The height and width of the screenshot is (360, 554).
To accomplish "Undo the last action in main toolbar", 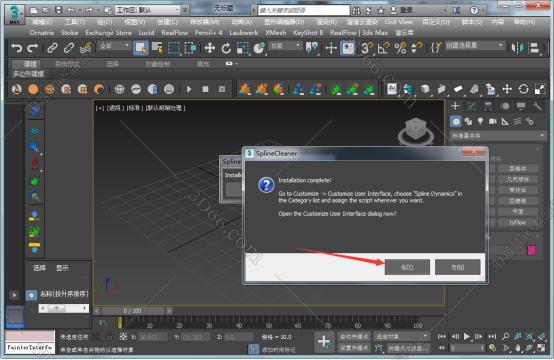I will 16,48.
